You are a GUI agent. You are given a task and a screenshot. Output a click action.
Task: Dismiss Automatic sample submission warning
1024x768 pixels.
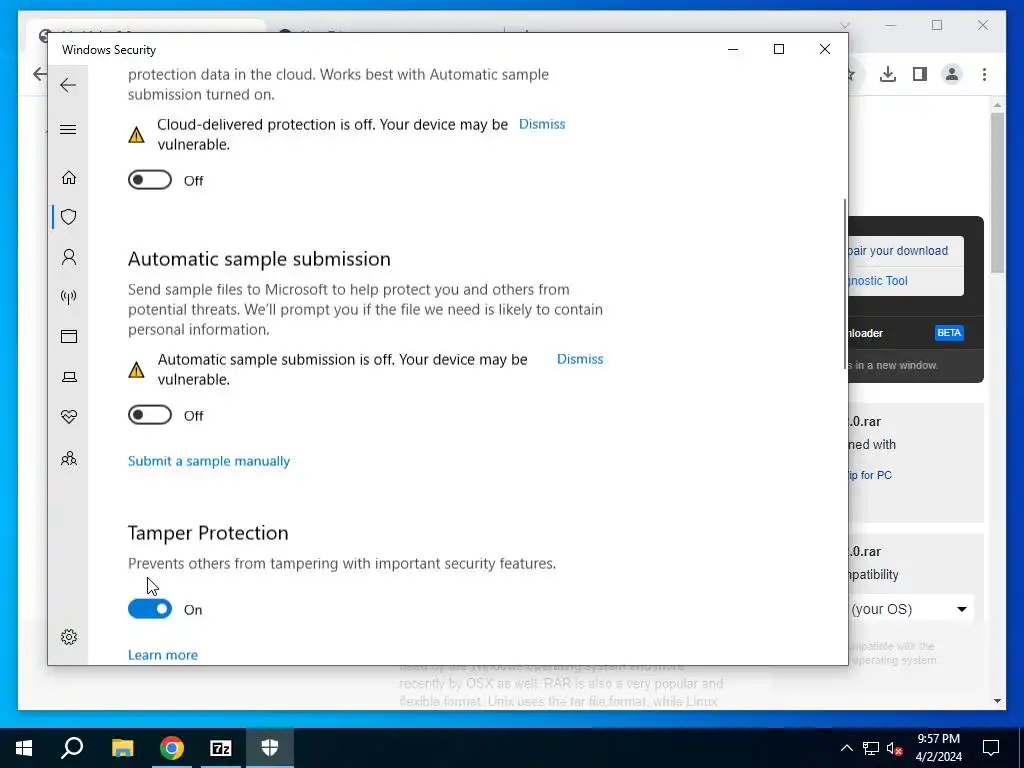point(580,359)
